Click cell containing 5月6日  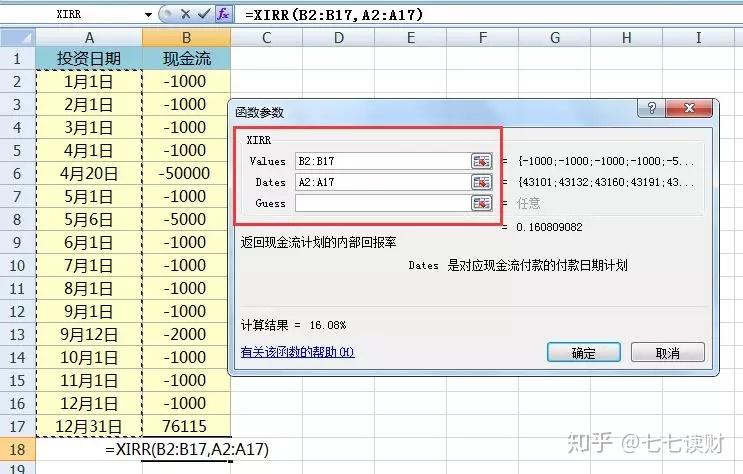pos(89,219)
